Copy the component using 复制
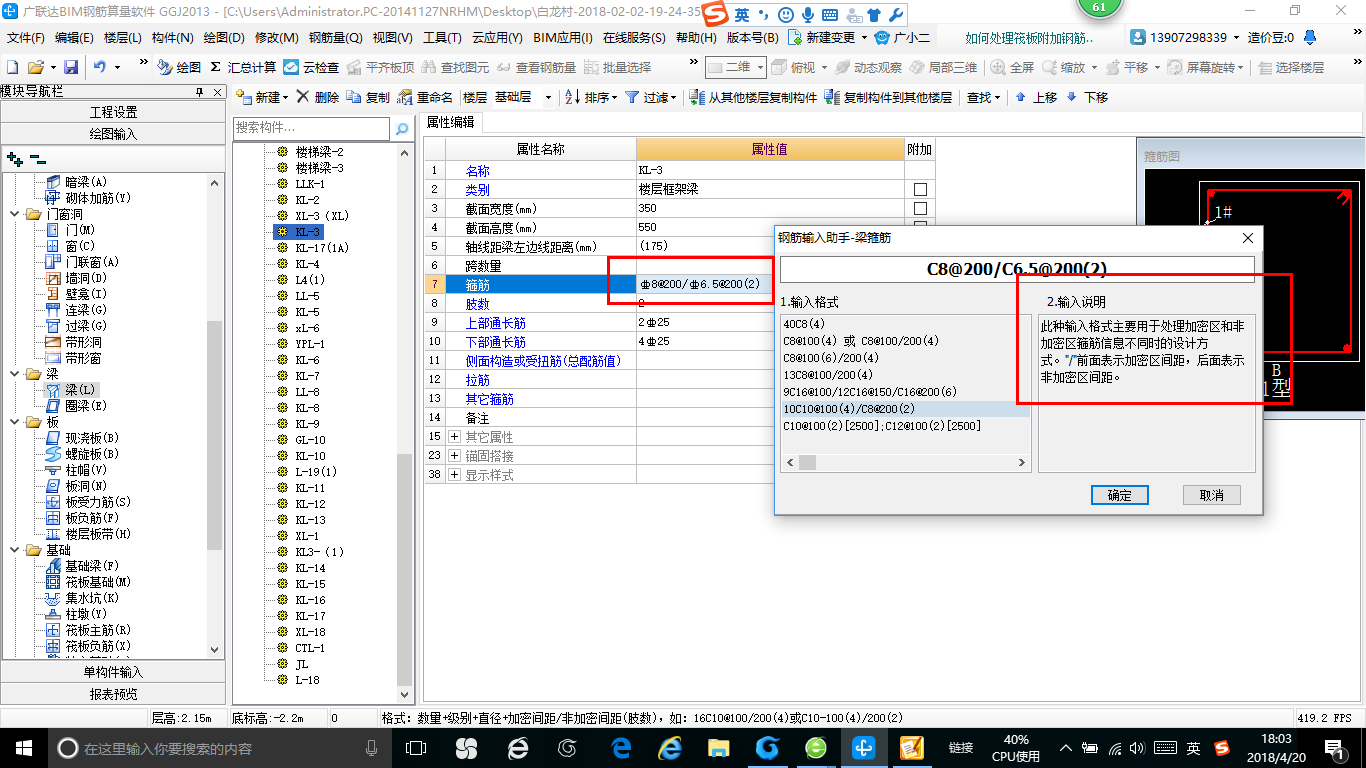Screen dimensions: 1366x768 click(x=368, y=97)
